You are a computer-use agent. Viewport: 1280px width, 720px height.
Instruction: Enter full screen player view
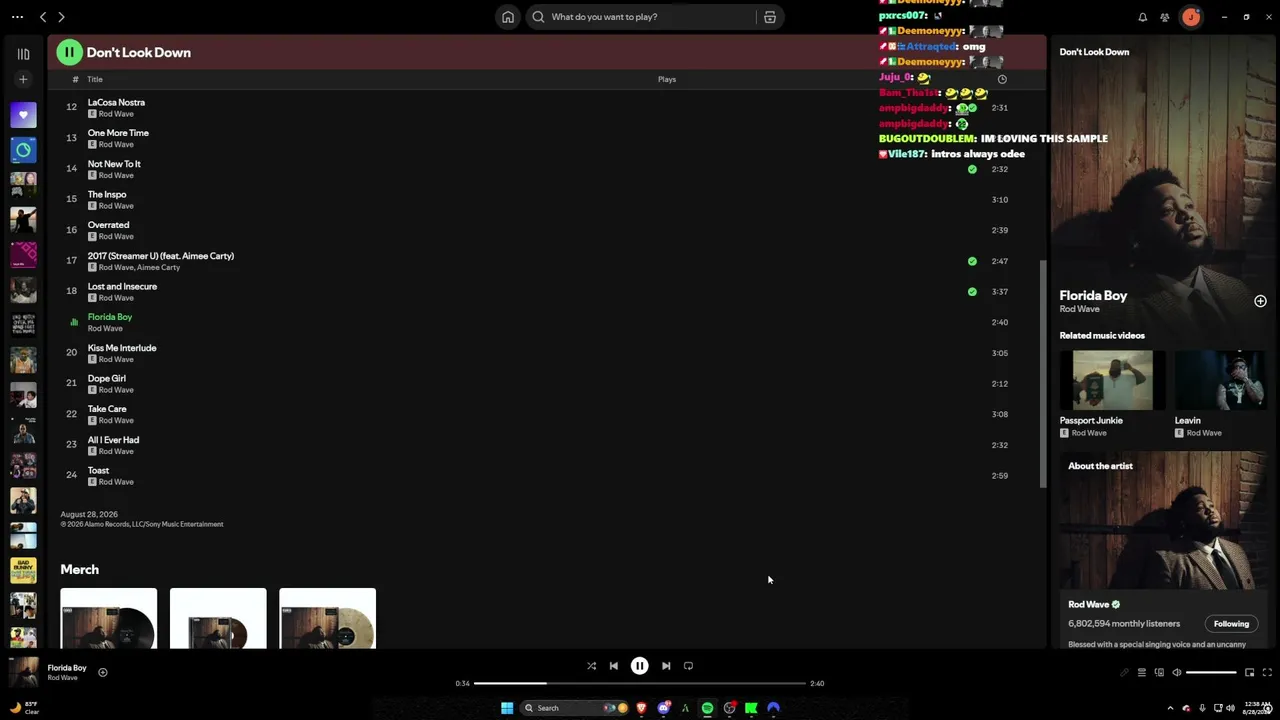(x=1267, y=673)
